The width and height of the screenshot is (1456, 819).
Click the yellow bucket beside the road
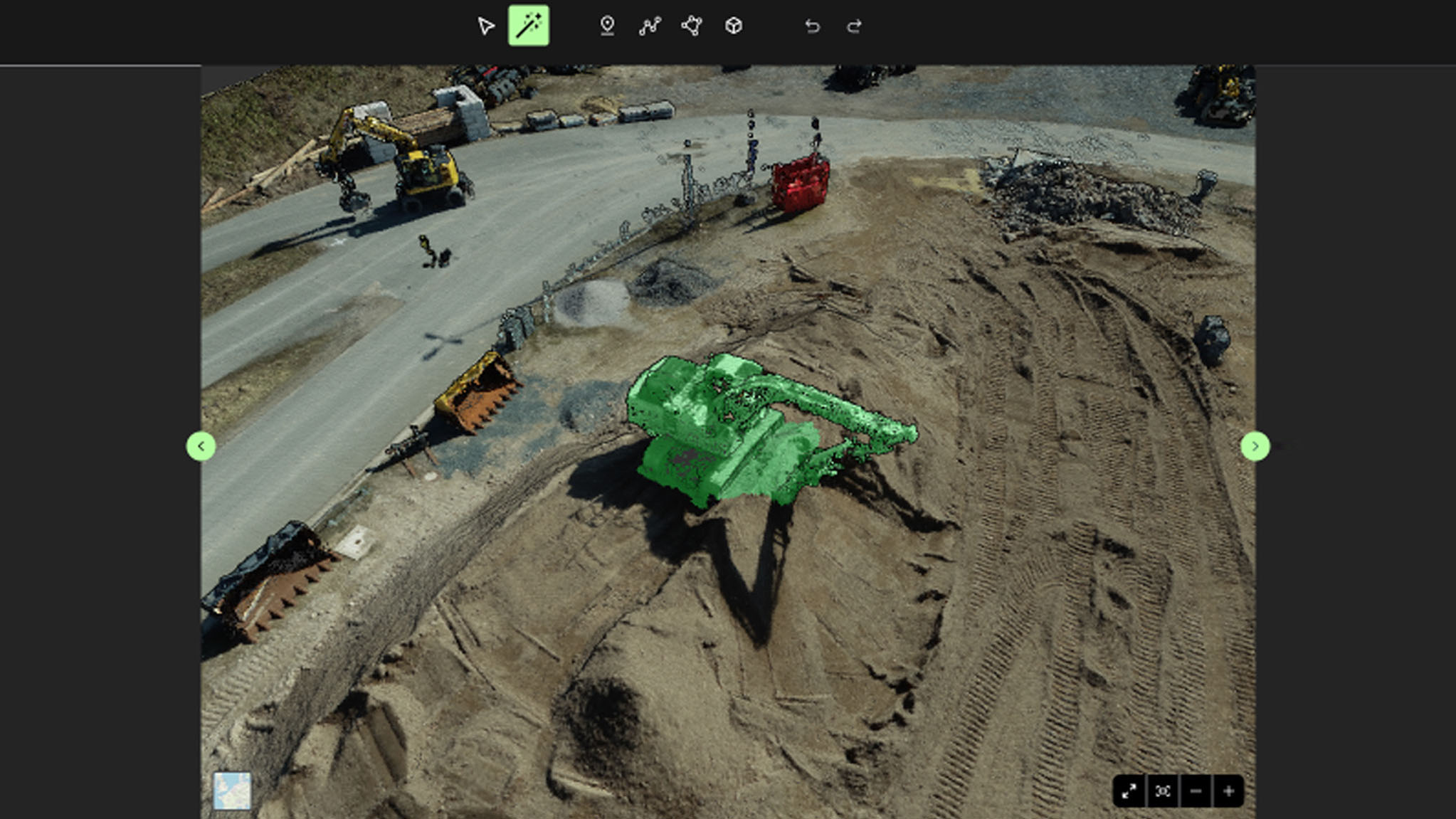click(478, 393)
